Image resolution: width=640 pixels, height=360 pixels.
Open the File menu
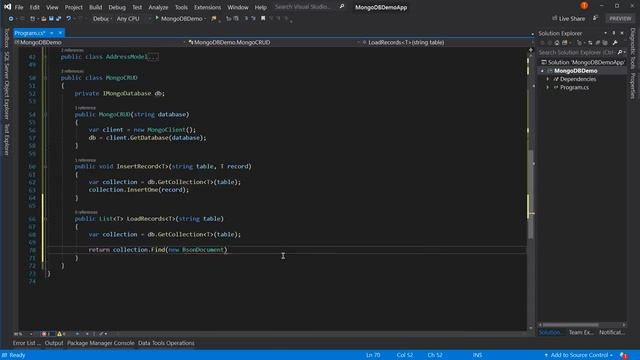click(19, 7)
